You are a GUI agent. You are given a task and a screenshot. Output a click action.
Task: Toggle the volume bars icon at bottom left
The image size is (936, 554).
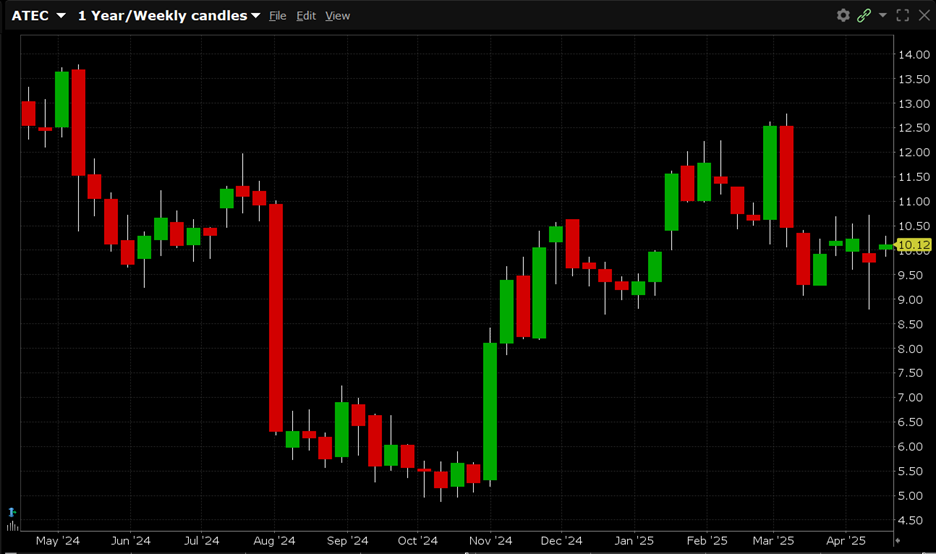[11, 526]
